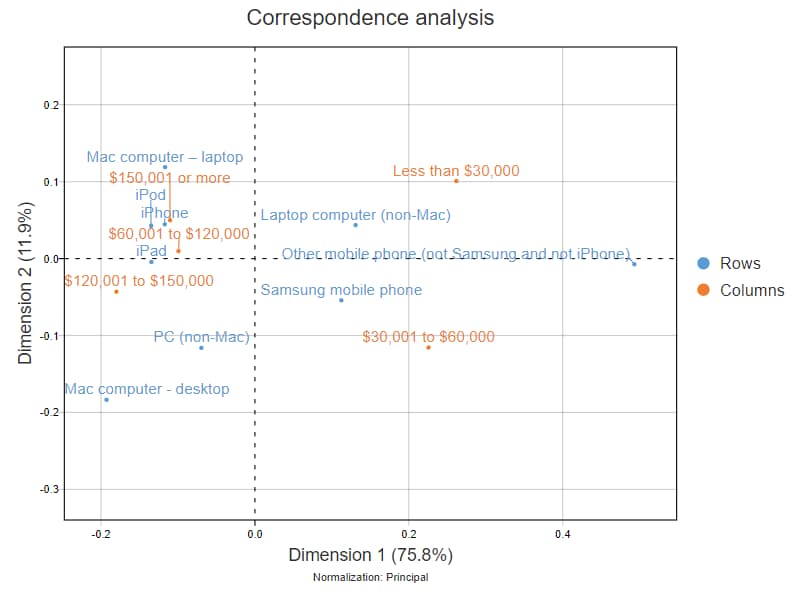Click the '$60,001 to $120,000' label
This screenshot has height=601, width=804.
click(179, 234)
